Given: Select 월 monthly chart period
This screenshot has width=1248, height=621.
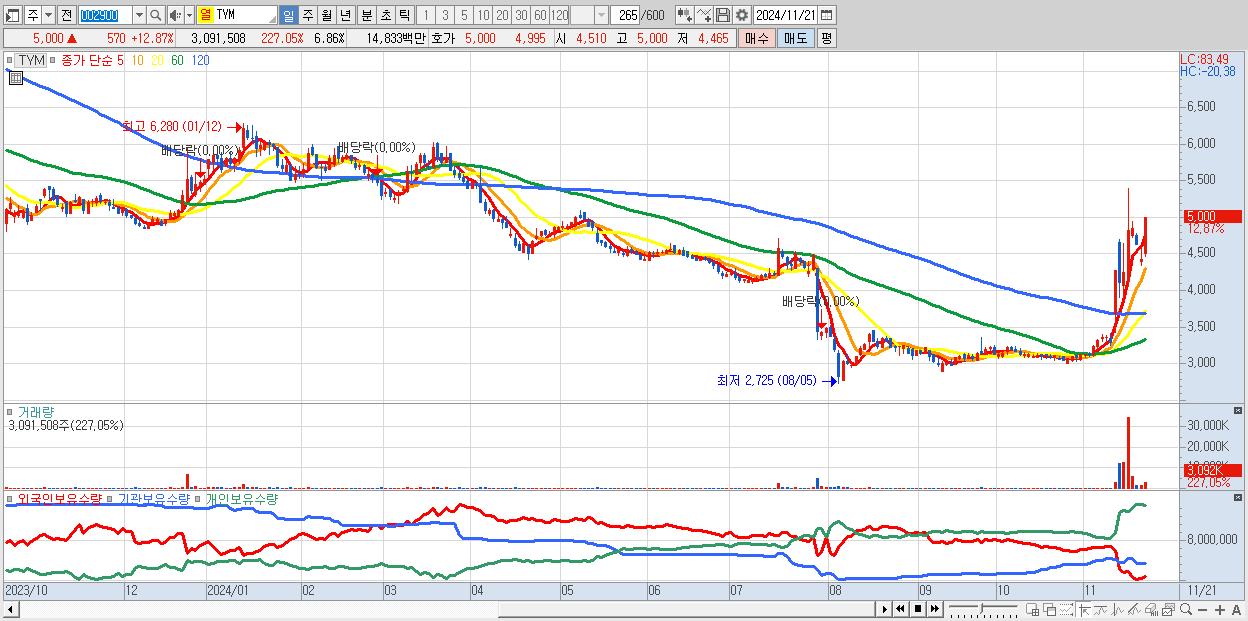Looking at the screenshot, I should [x=326, y=15].
